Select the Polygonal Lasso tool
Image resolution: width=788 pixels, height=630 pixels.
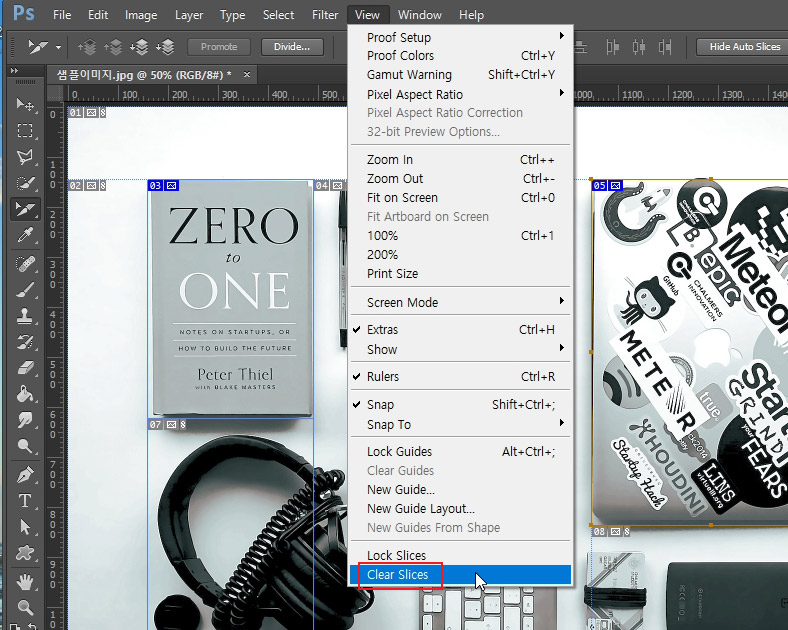(x=25, y=157)
